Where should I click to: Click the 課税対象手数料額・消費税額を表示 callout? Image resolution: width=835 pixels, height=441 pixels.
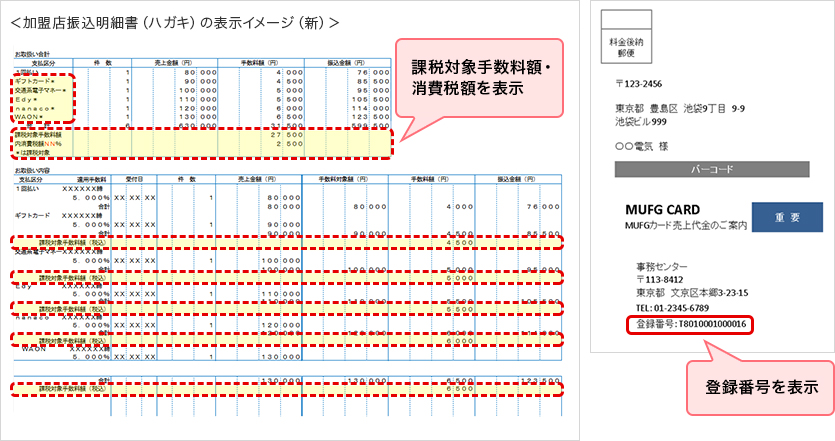487,78
